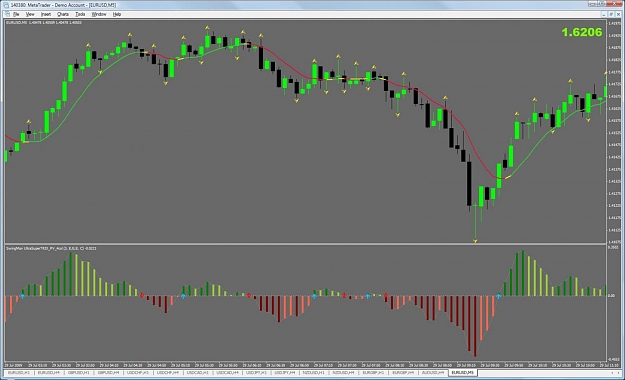Close the inner EURUSD,M5 chart window
Screen dimensions: 625x380
618,14
